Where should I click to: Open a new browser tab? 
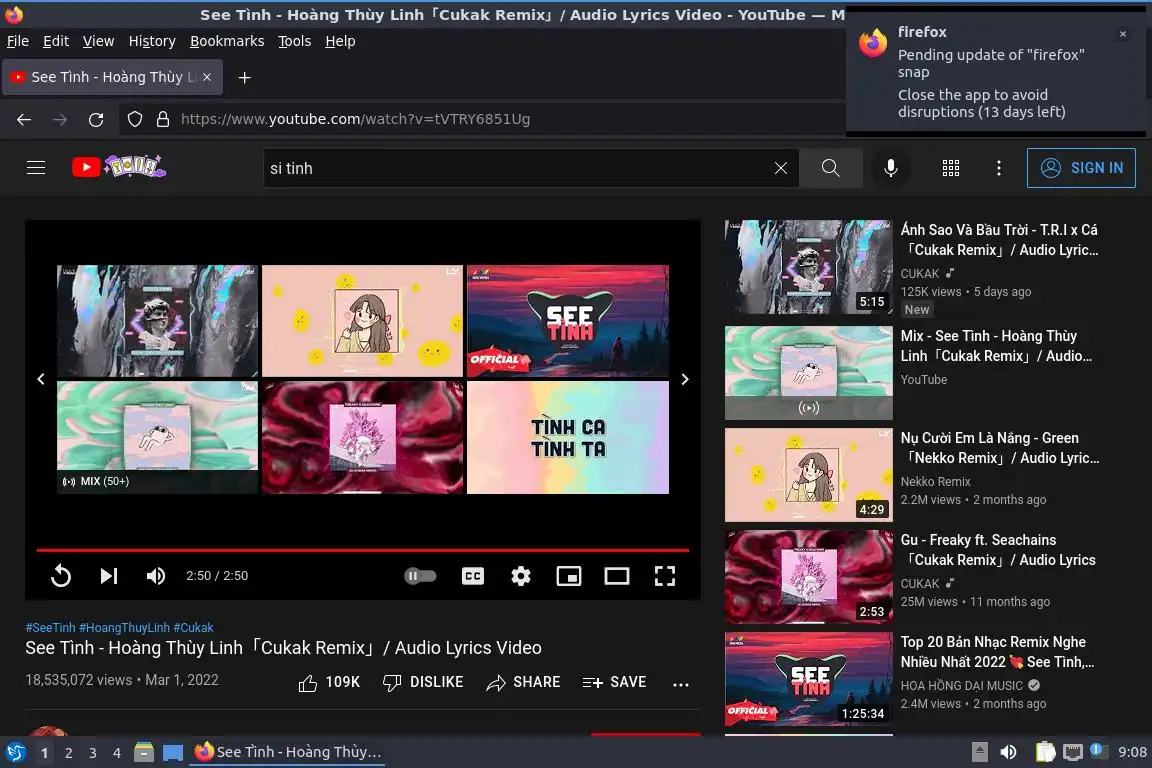tap(245, 77)
